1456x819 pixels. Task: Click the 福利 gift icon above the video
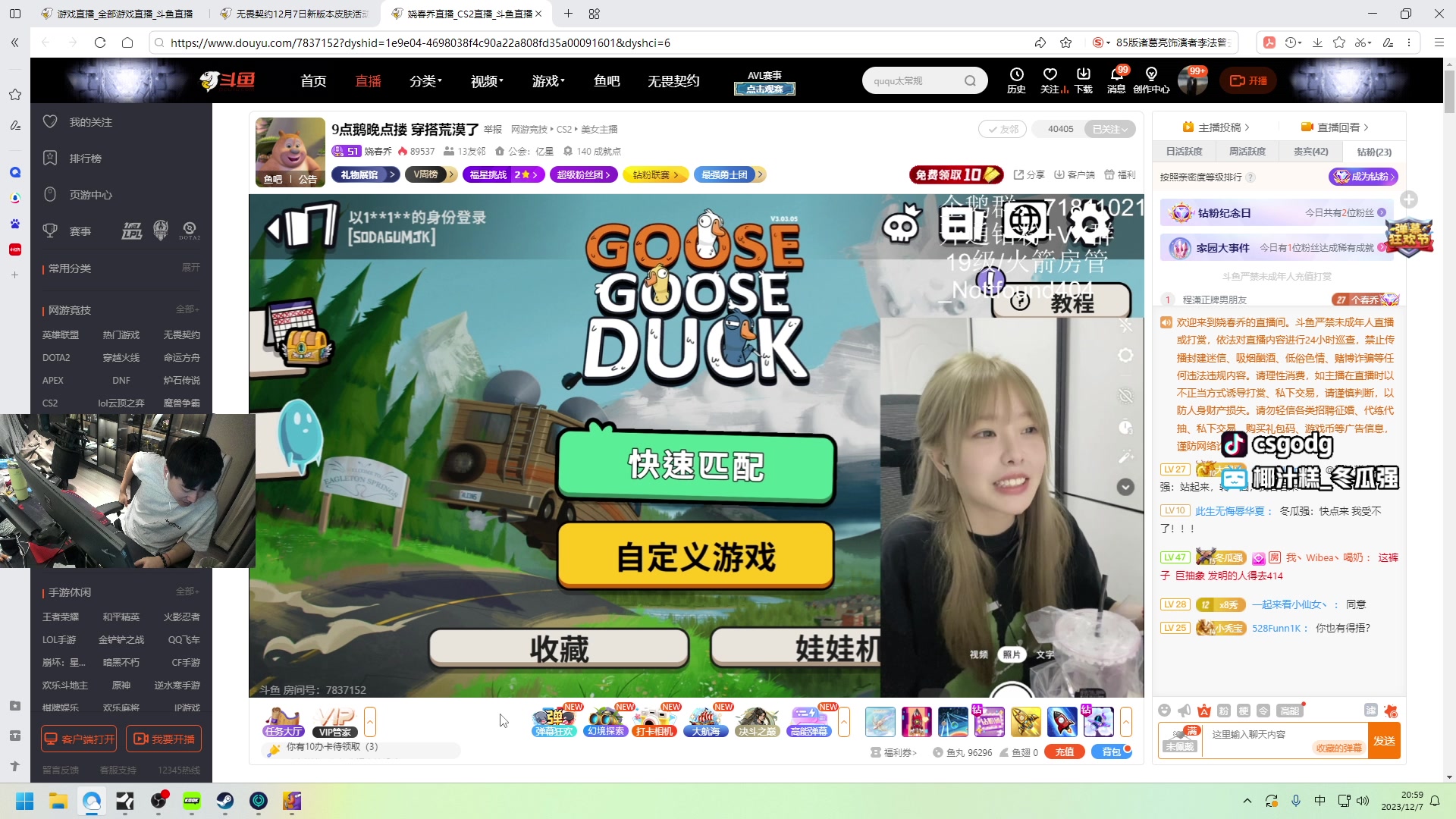coord(1120,174)
